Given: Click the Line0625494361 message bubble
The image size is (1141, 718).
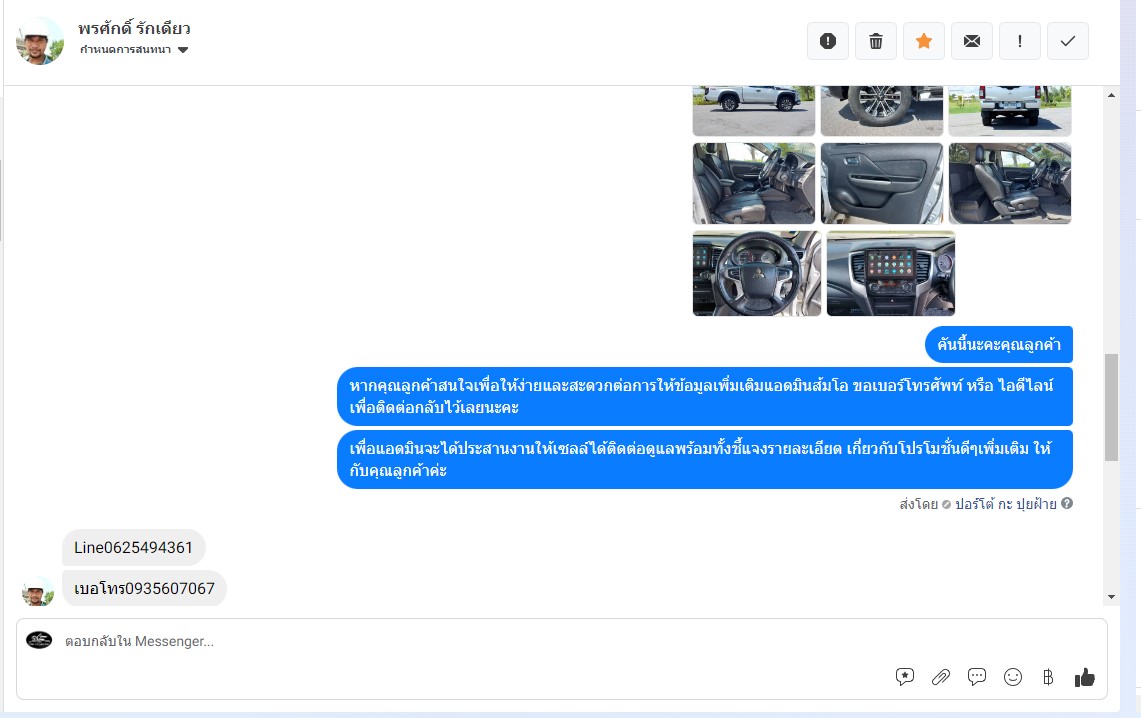Looking at the screenshot, I should [x=134, y=548].
